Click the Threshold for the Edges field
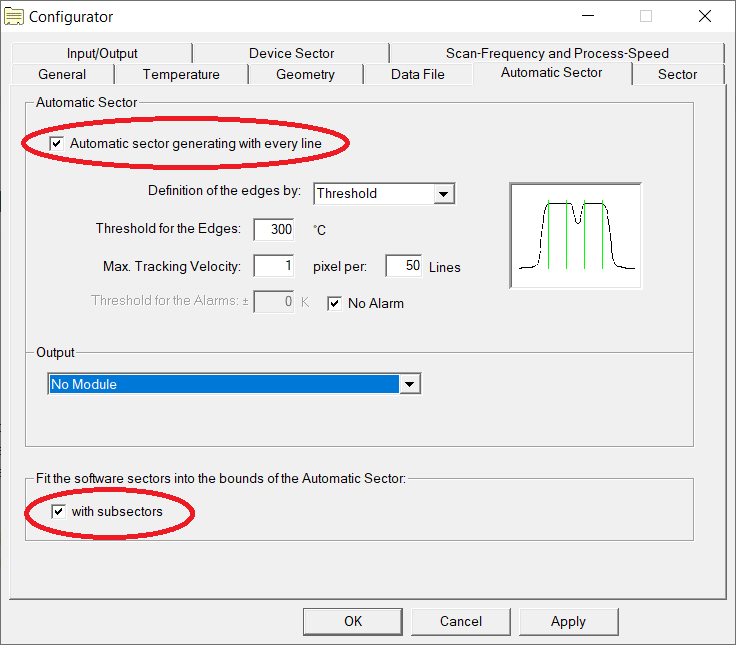The image size is (736, 645). coord(274,230)
